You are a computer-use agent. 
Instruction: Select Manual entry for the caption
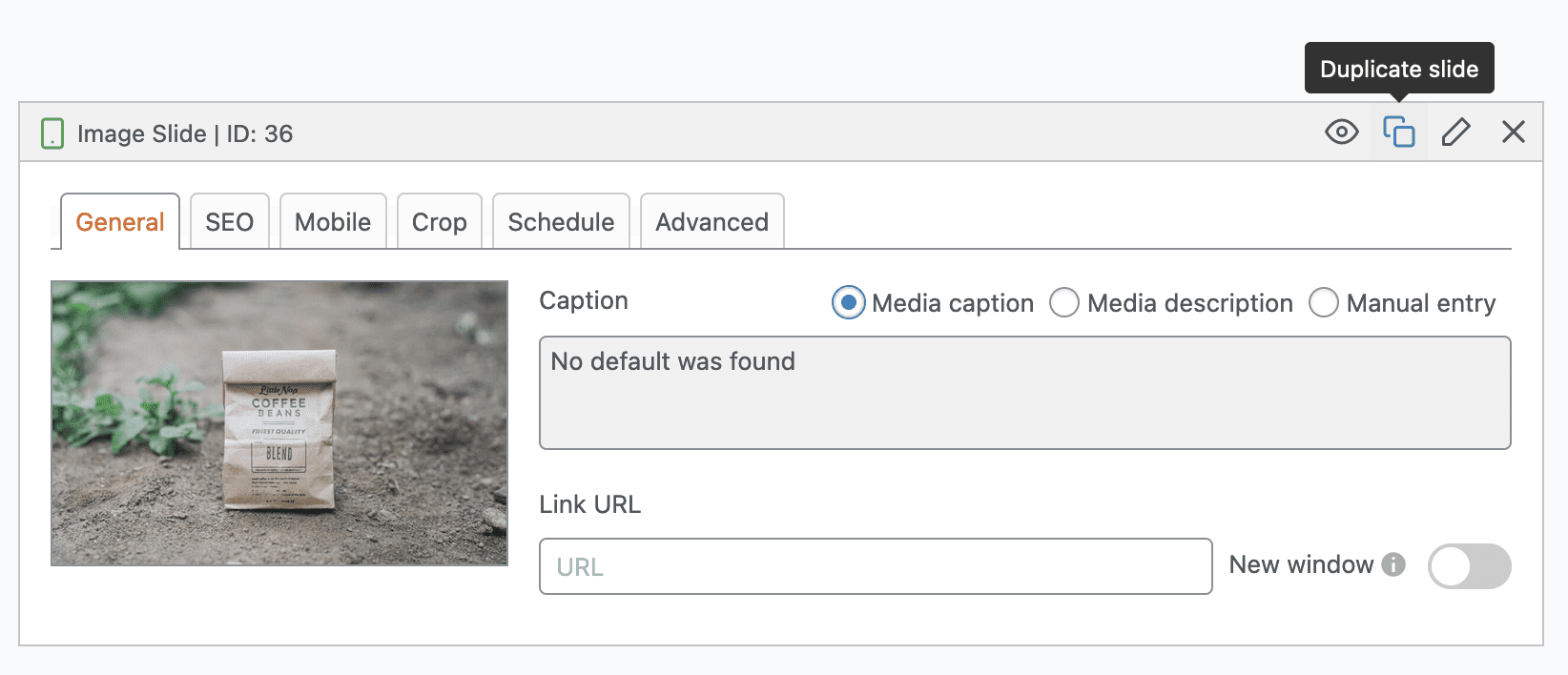pos(1323,303)
